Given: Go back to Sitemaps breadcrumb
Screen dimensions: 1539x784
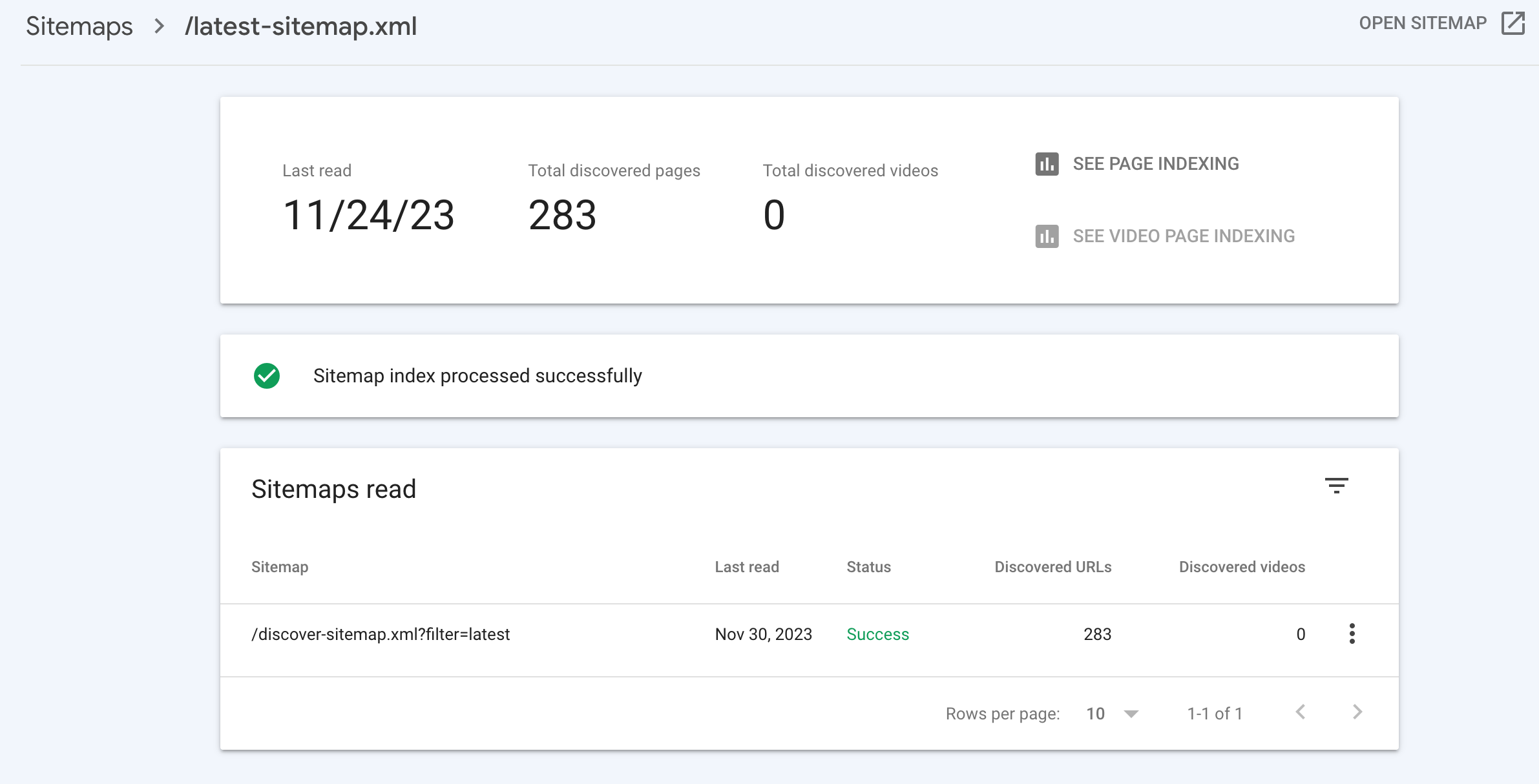Looking at the screenshot, I should coord(79,26).
